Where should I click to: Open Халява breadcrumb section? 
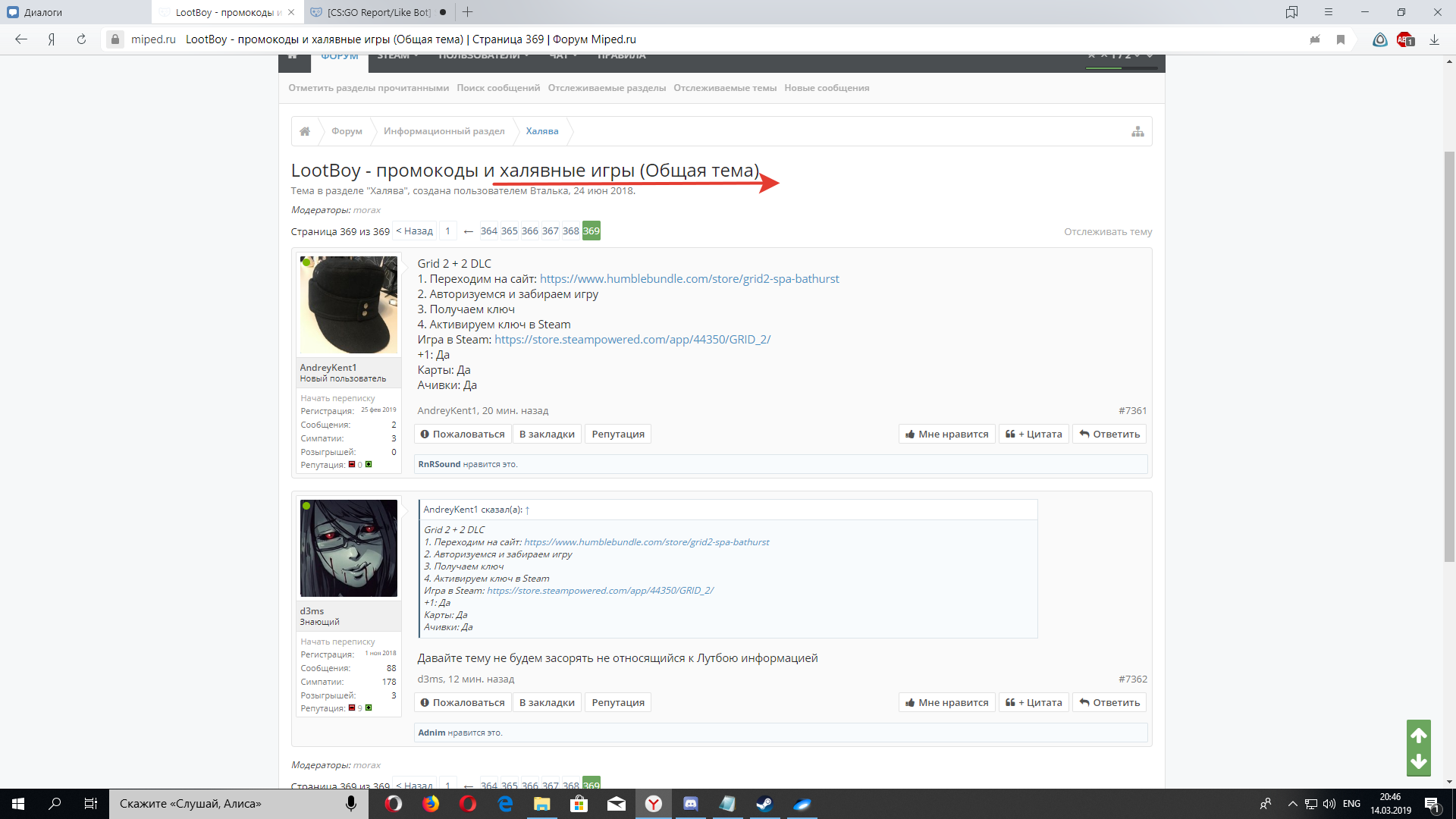click(x=542, y=131)
